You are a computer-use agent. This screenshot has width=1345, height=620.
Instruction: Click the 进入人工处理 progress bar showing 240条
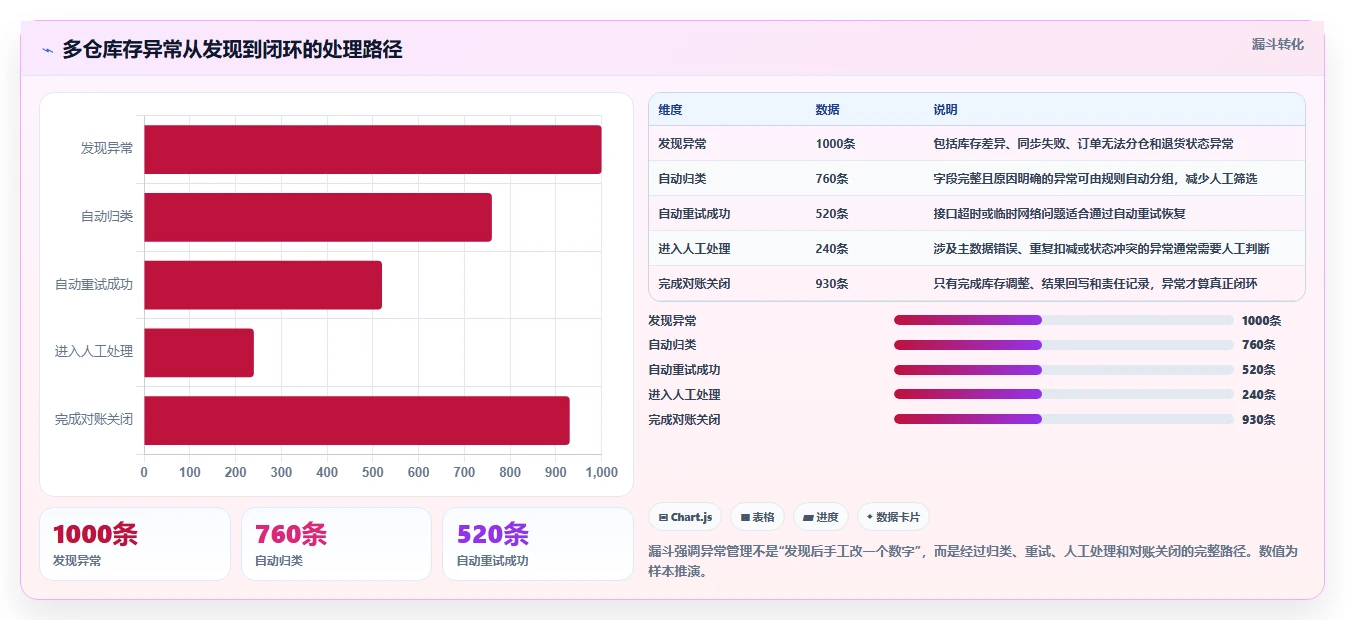1064,395
